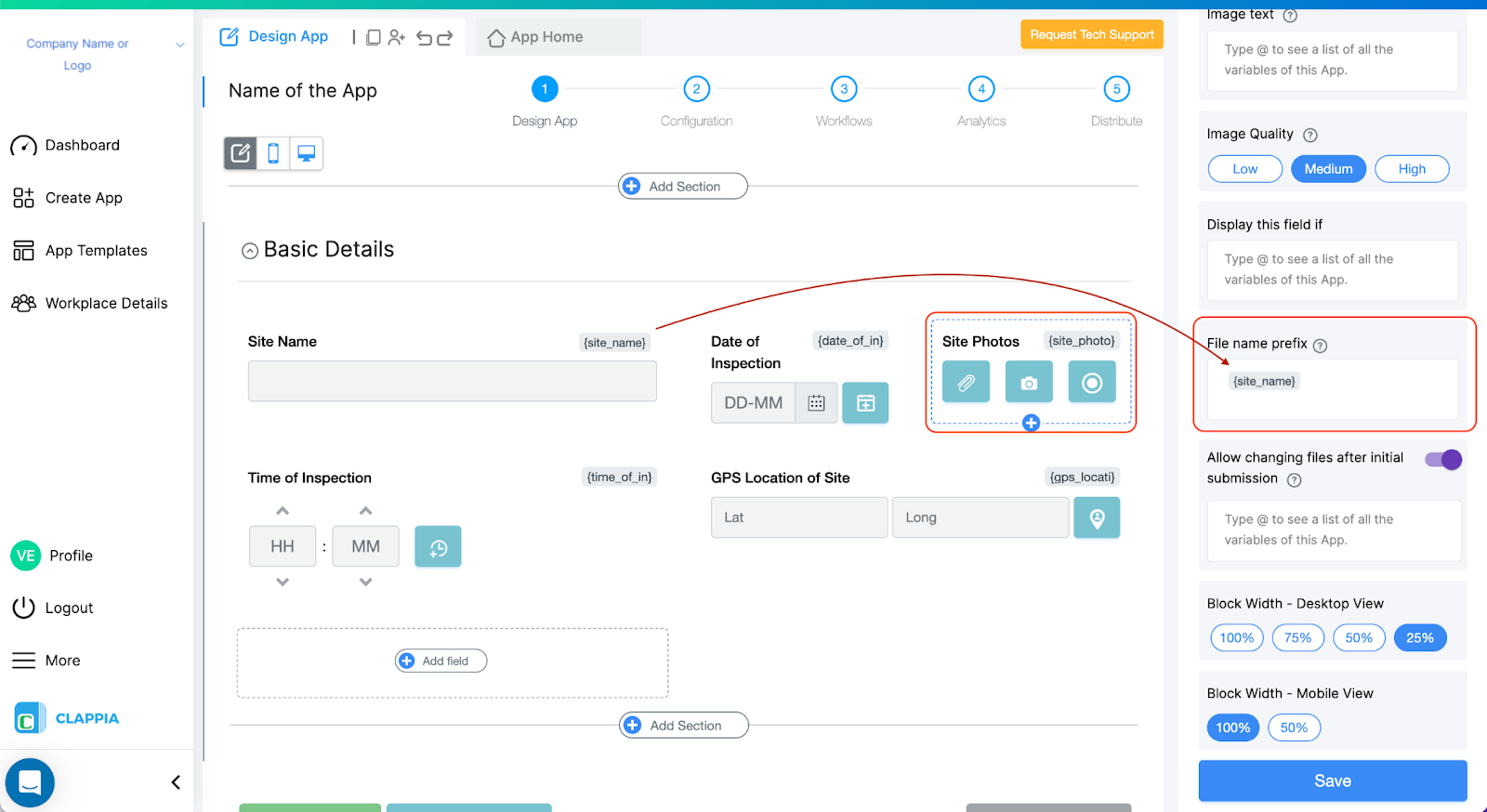Click the Design App edit icon

click(229, 37)
